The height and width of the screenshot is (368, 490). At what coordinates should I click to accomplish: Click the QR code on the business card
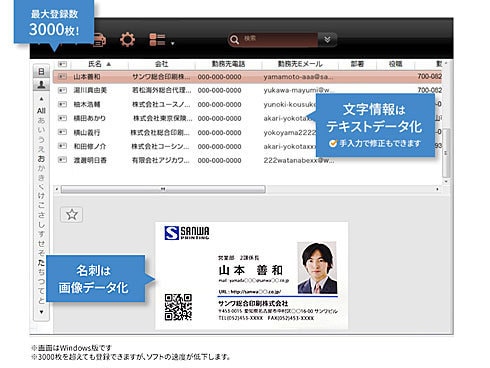(x=178, y=307)
